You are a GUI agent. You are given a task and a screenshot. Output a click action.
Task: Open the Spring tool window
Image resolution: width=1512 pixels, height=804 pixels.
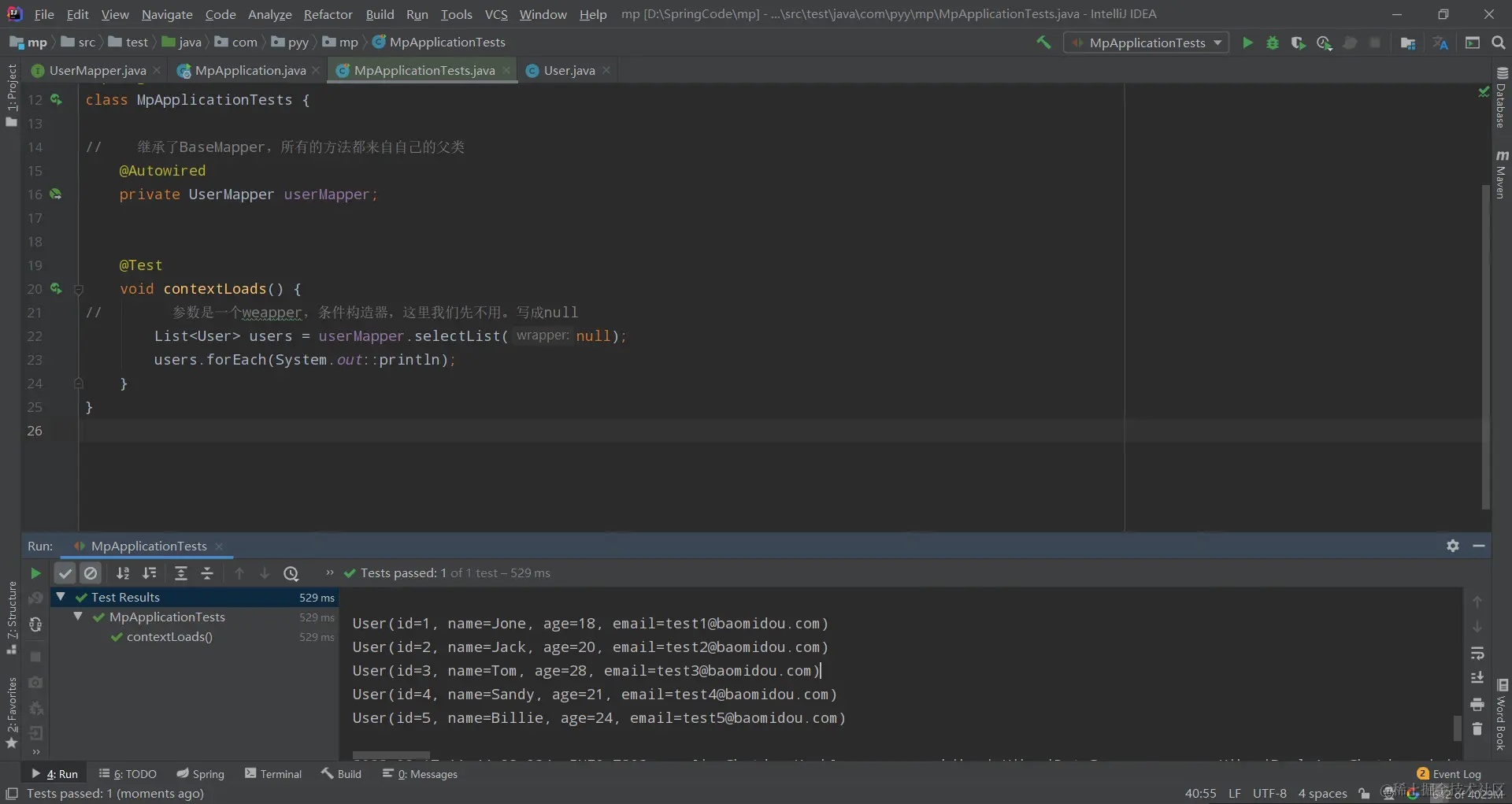click(x=201, y=774)
